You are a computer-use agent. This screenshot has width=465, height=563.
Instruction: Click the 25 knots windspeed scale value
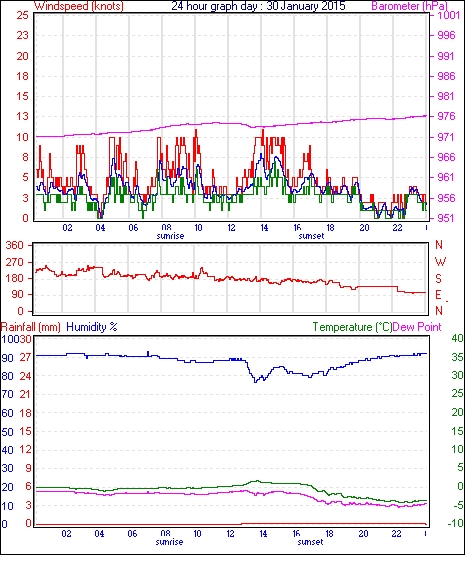[x=22, y=15]
